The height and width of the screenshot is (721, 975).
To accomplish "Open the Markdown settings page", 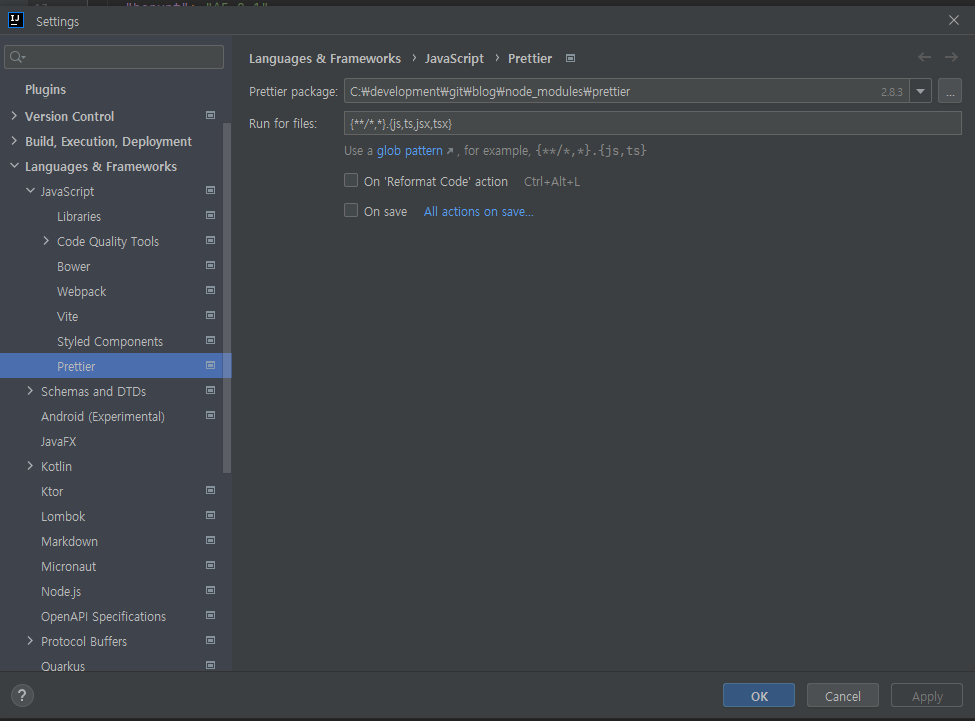I will pos(69,541).
